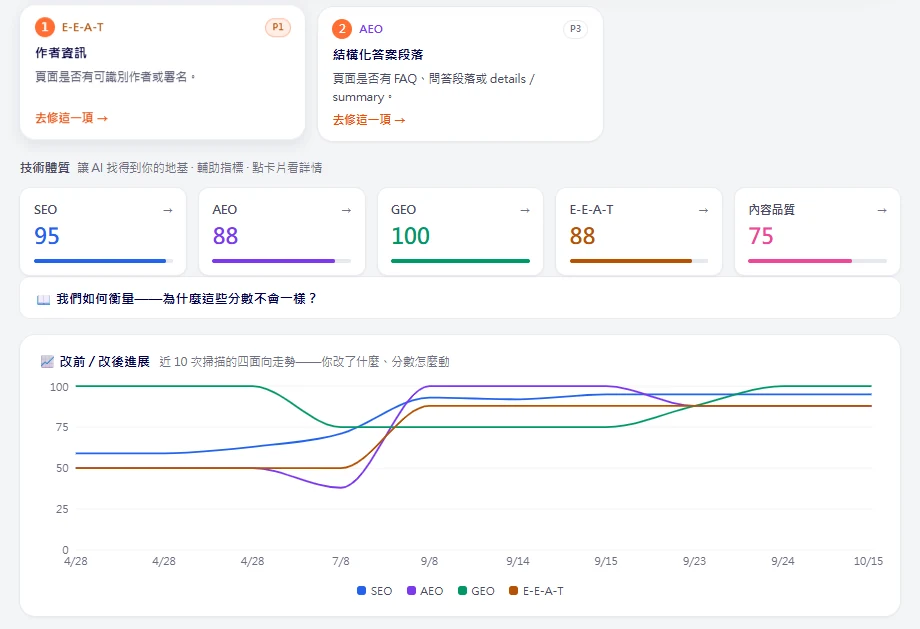
Task: Click the GEO score 100
Action: (411, 236)
